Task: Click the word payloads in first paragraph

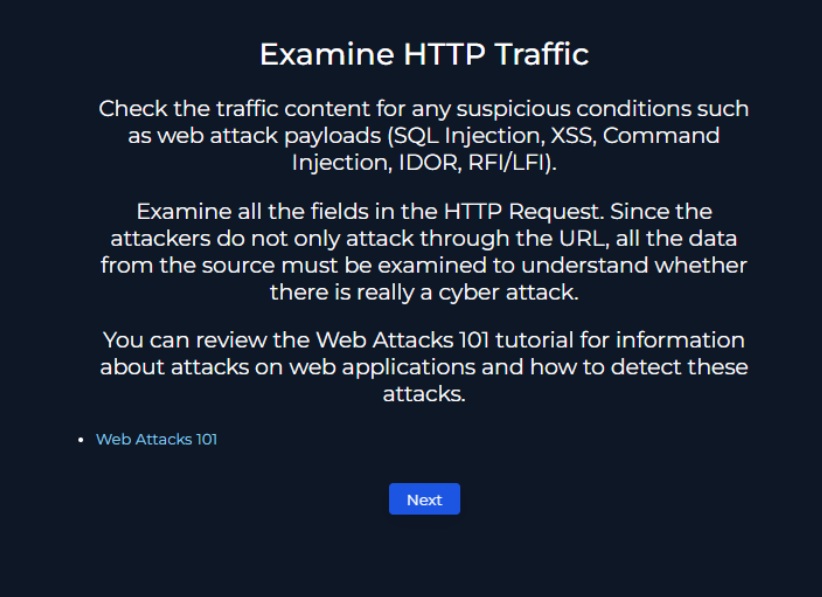Action: point(332,136)
